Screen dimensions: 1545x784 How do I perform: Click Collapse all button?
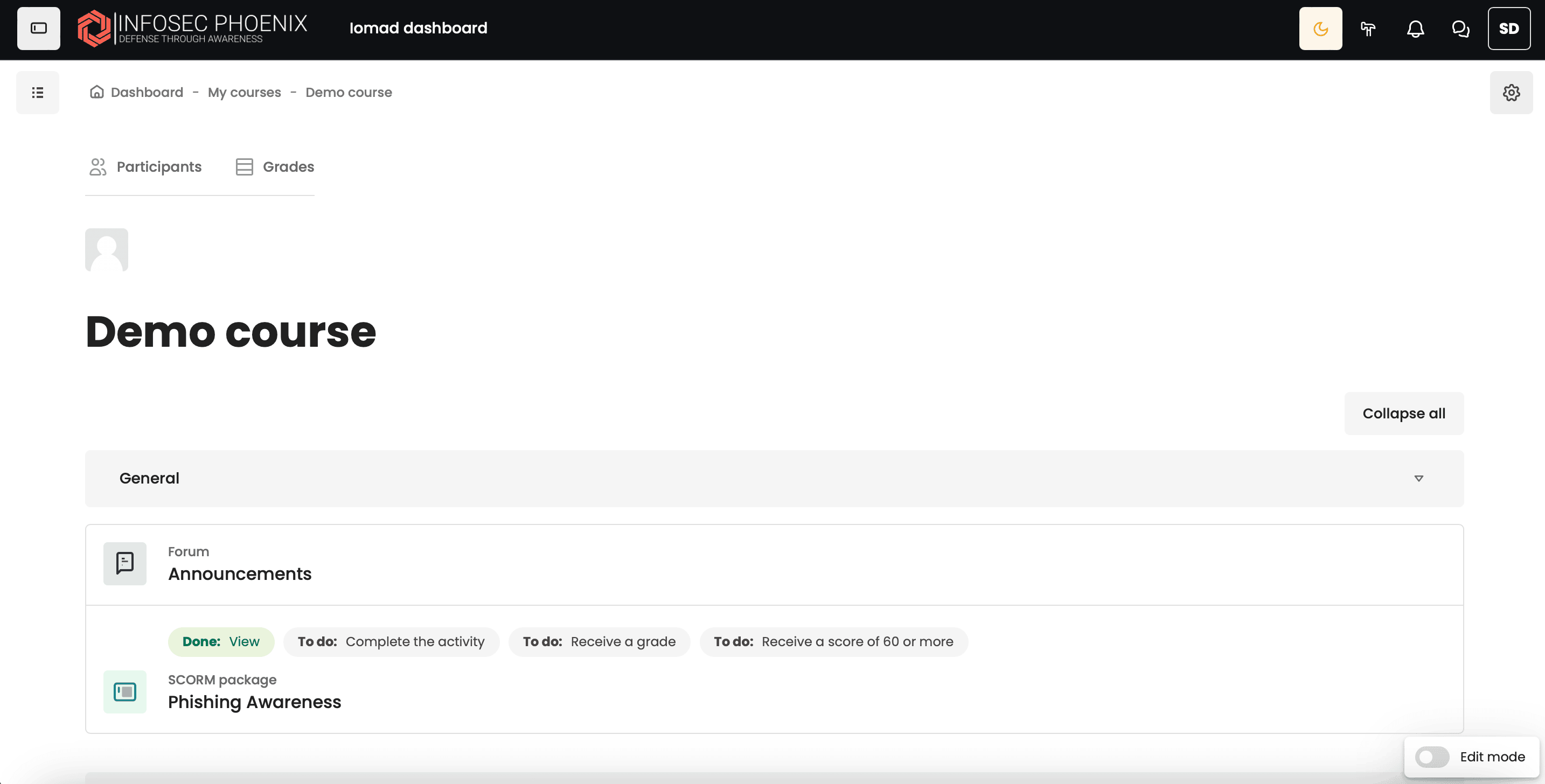1403,413
